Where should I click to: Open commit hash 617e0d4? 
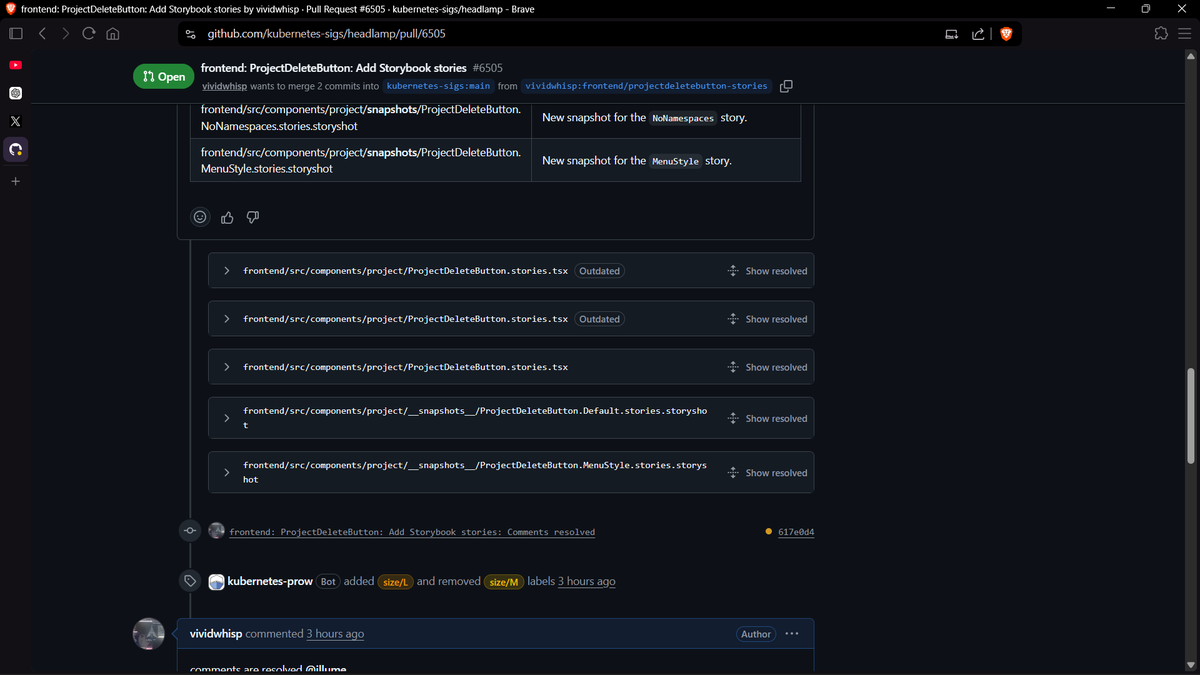tap(796, 532)
